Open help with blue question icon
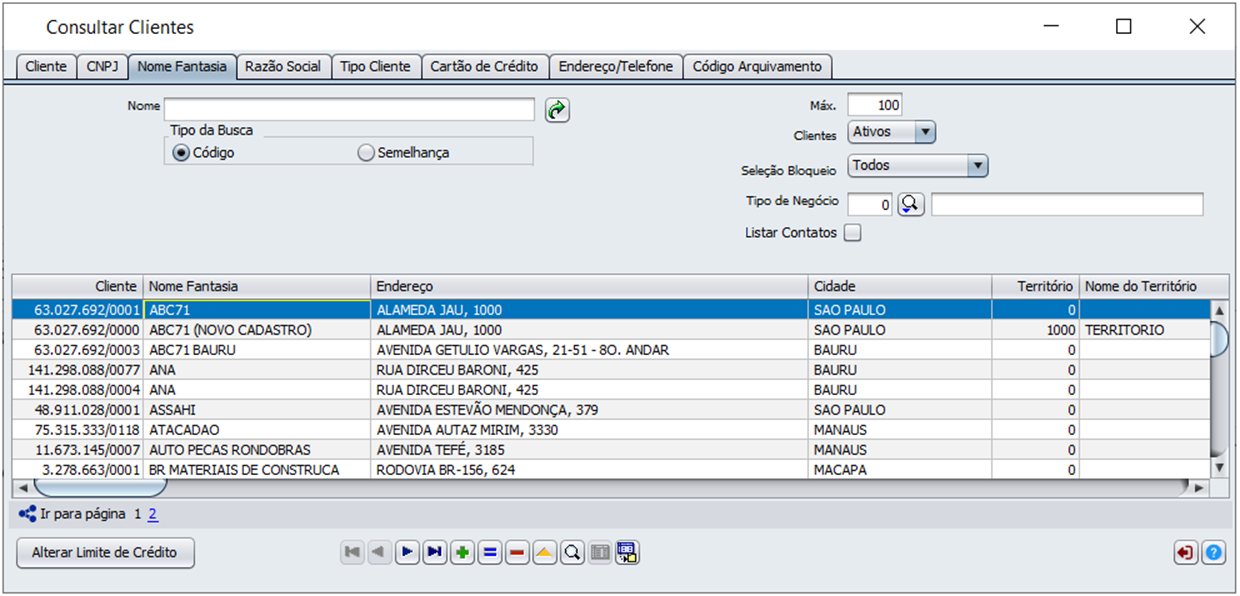 click(x=1214, y=552)
